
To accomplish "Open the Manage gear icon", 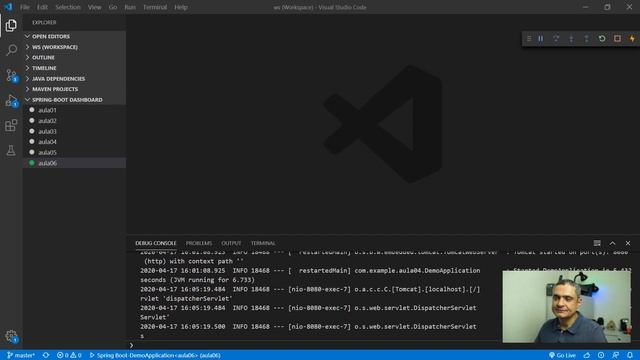I will [x=11, y=336].
